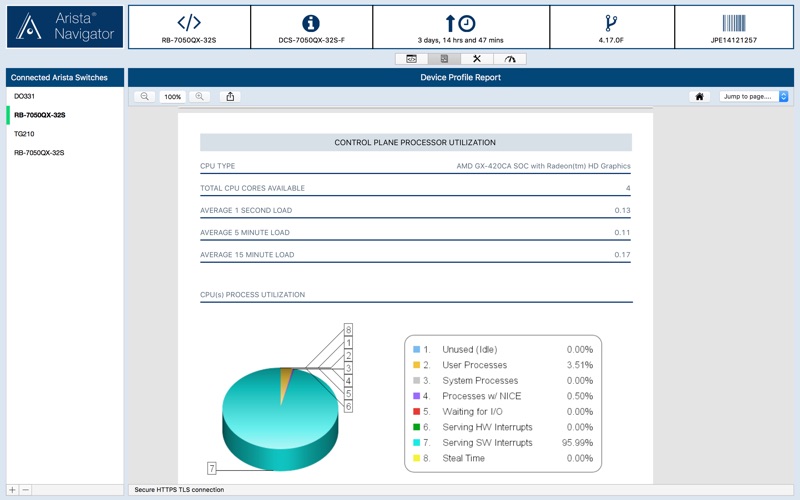This screenshot has height=500, width=800.
Task: Click the JPE14121257 serial number text
Action: pyautogui.click(x=734, y=40)
